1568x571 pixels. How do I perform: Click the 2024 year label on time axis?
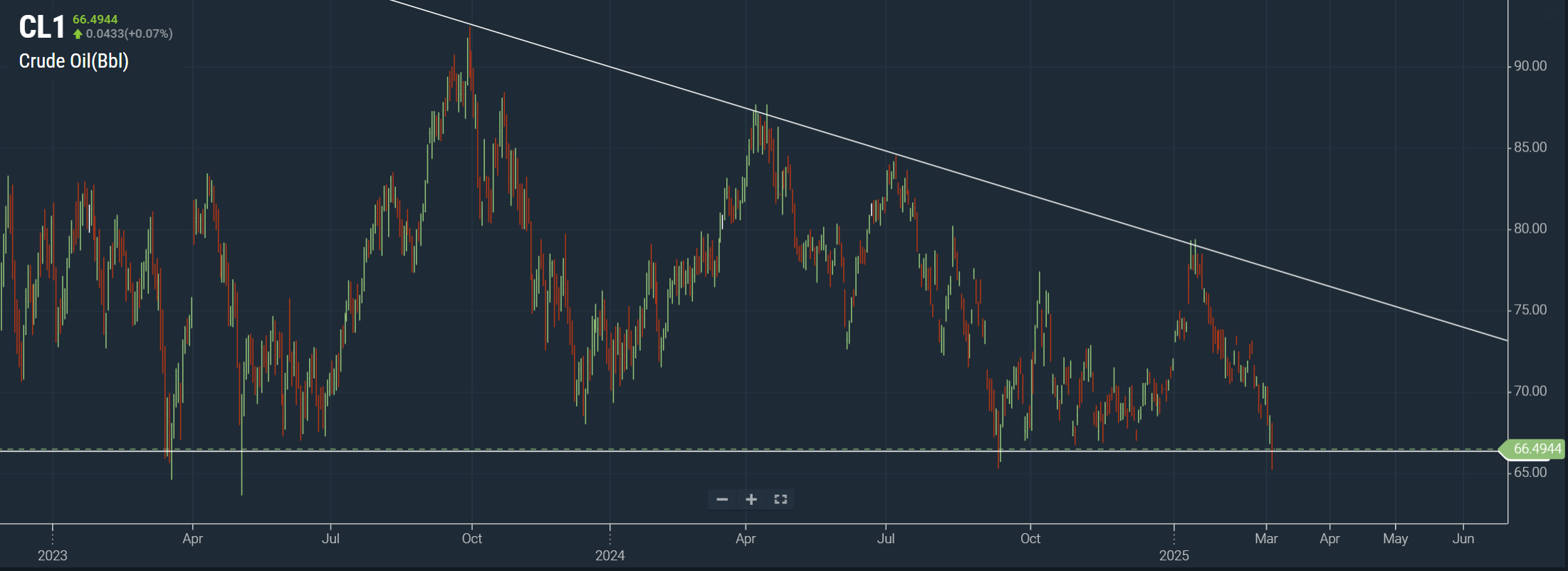(x=610, y=555)
